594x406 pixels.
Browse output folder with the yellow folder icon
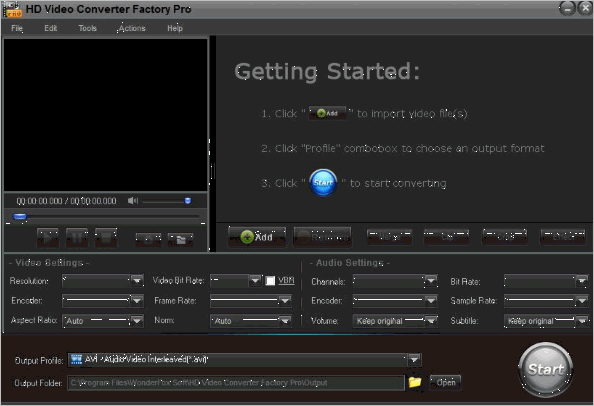(x=414, y=382)
